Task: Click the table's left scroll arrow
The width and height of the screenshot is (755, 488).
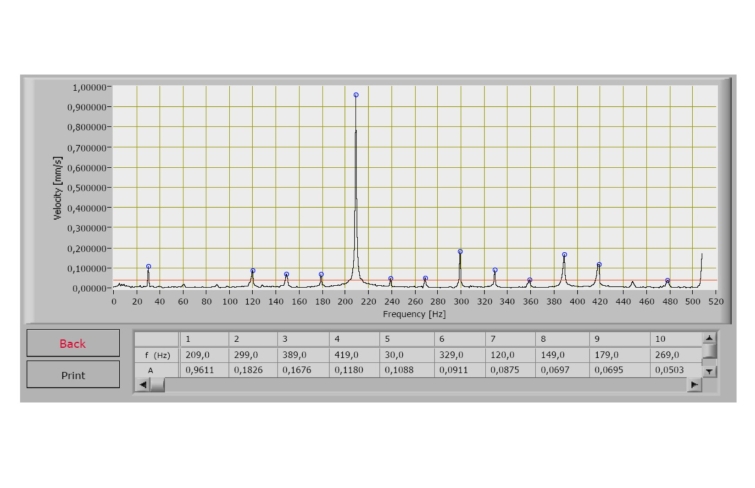Action: tap(143, 384)
